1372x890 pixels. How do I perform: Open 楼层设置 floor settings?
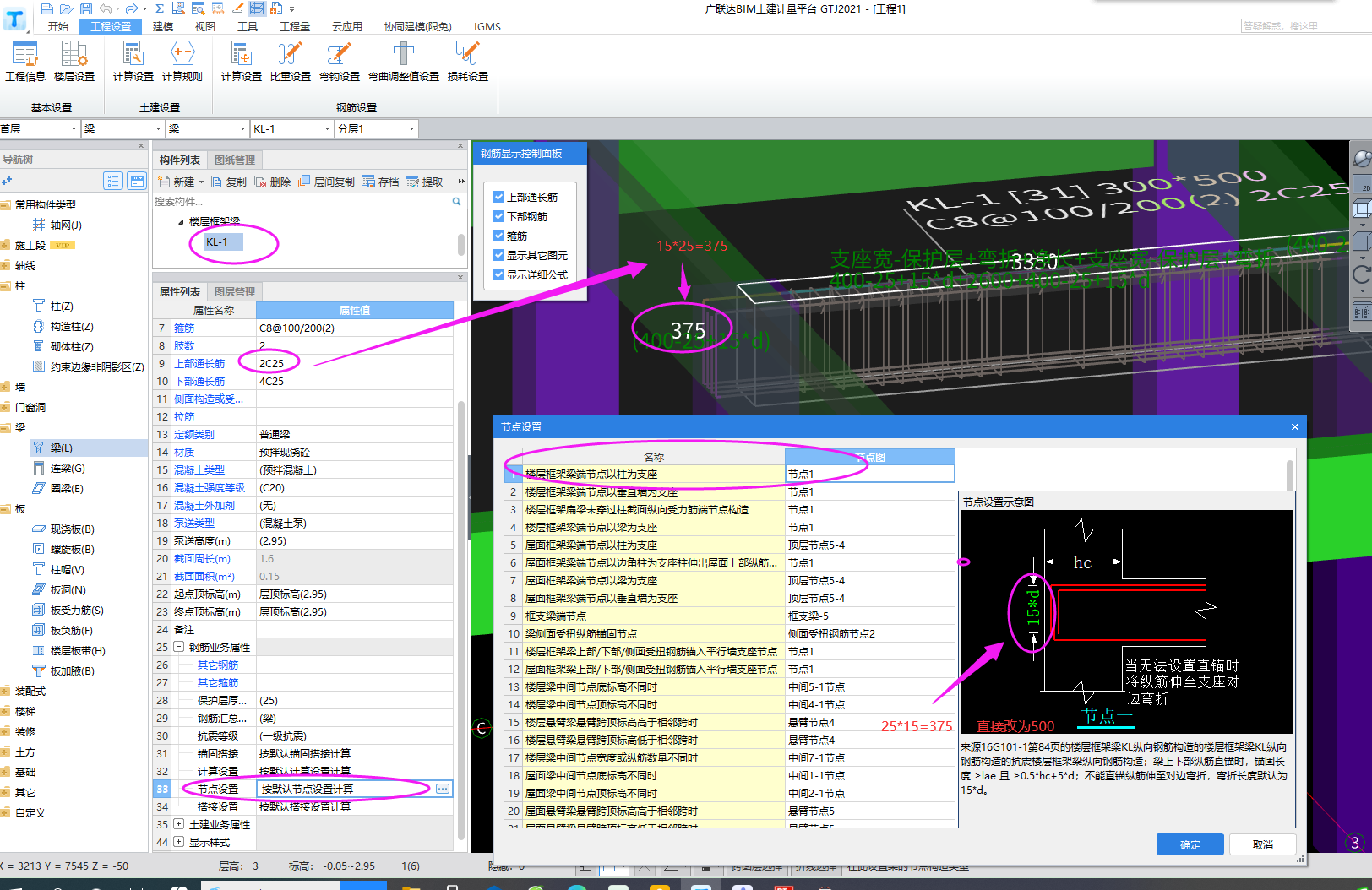coord(74,62)
